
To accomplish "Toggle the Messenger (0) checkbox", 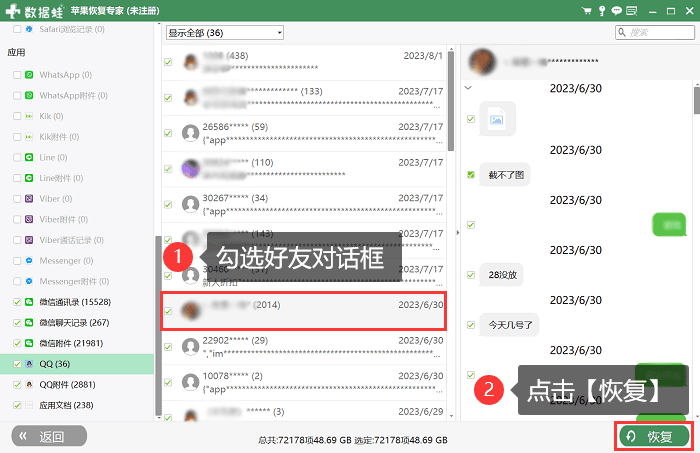I will click(x=17, y=261).
